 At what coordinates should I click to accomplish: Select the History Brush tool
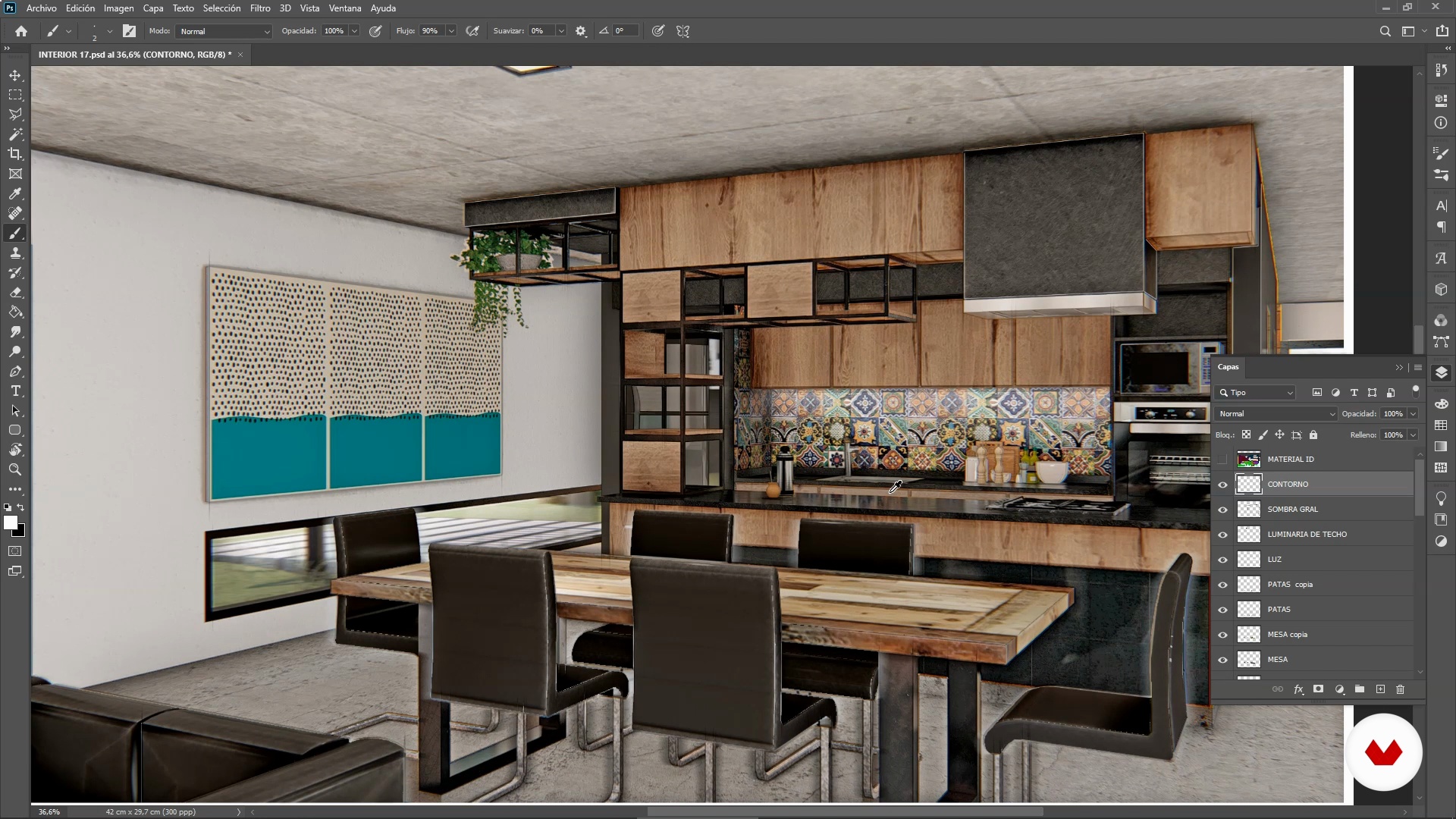click(x=15, y=272)
